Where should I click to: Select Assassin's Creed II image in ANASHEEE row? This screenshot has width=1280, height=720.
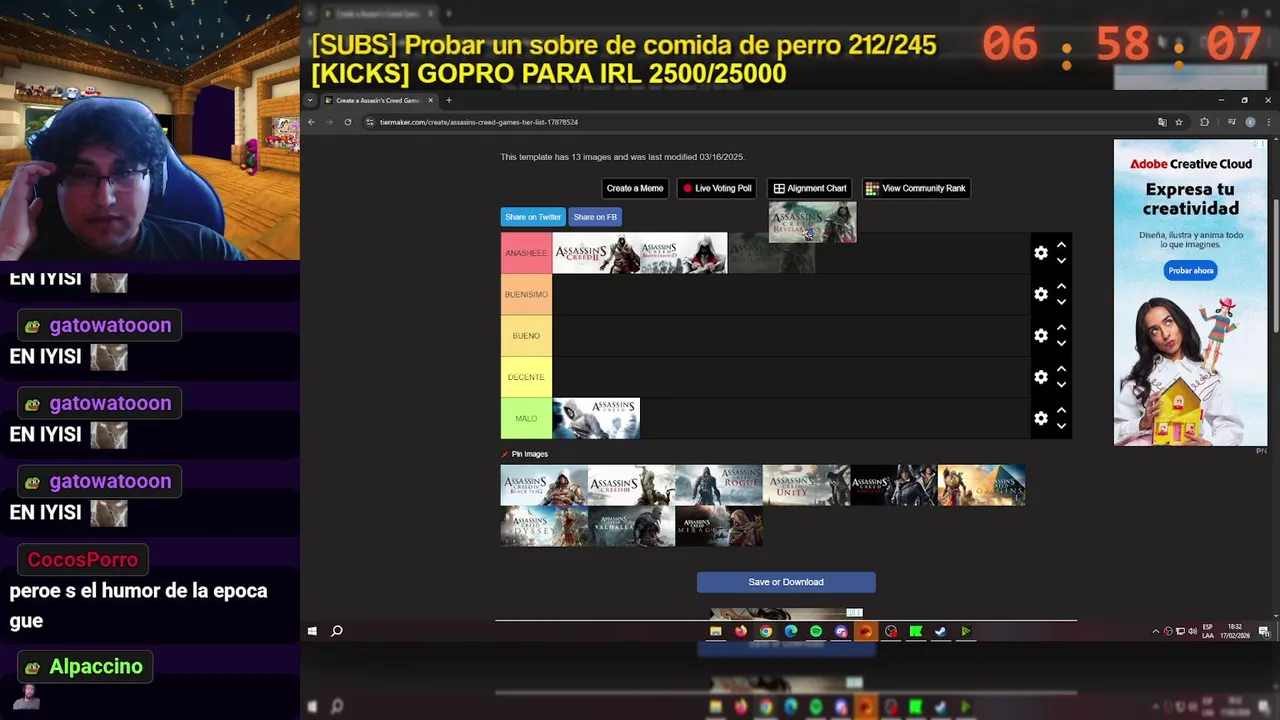coord(596,253)
